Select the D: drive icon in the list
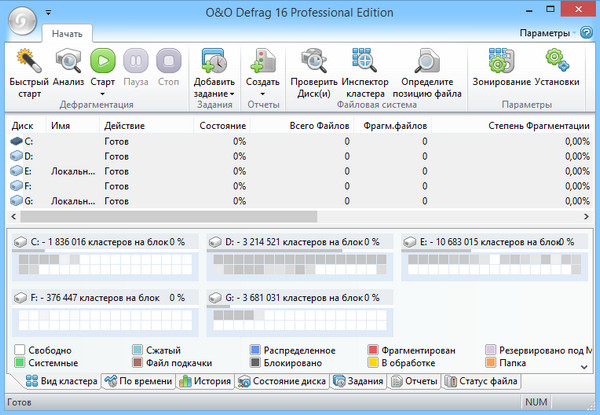Screen dimensions: 600x415 tap(16, 156)
